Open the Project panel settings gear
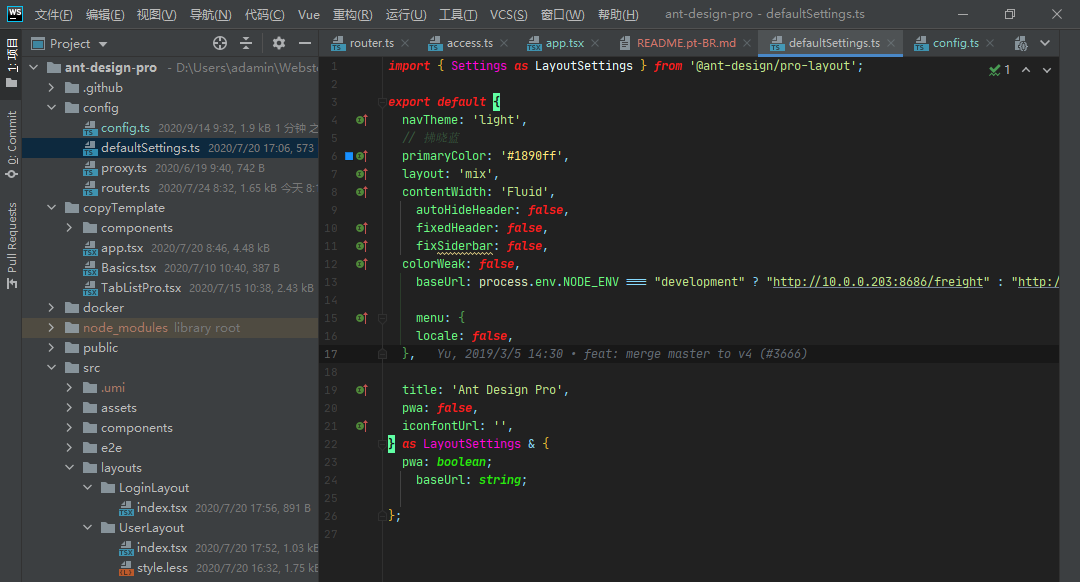The width and height of the screenshot is (1080, 582). pos(279,43)
